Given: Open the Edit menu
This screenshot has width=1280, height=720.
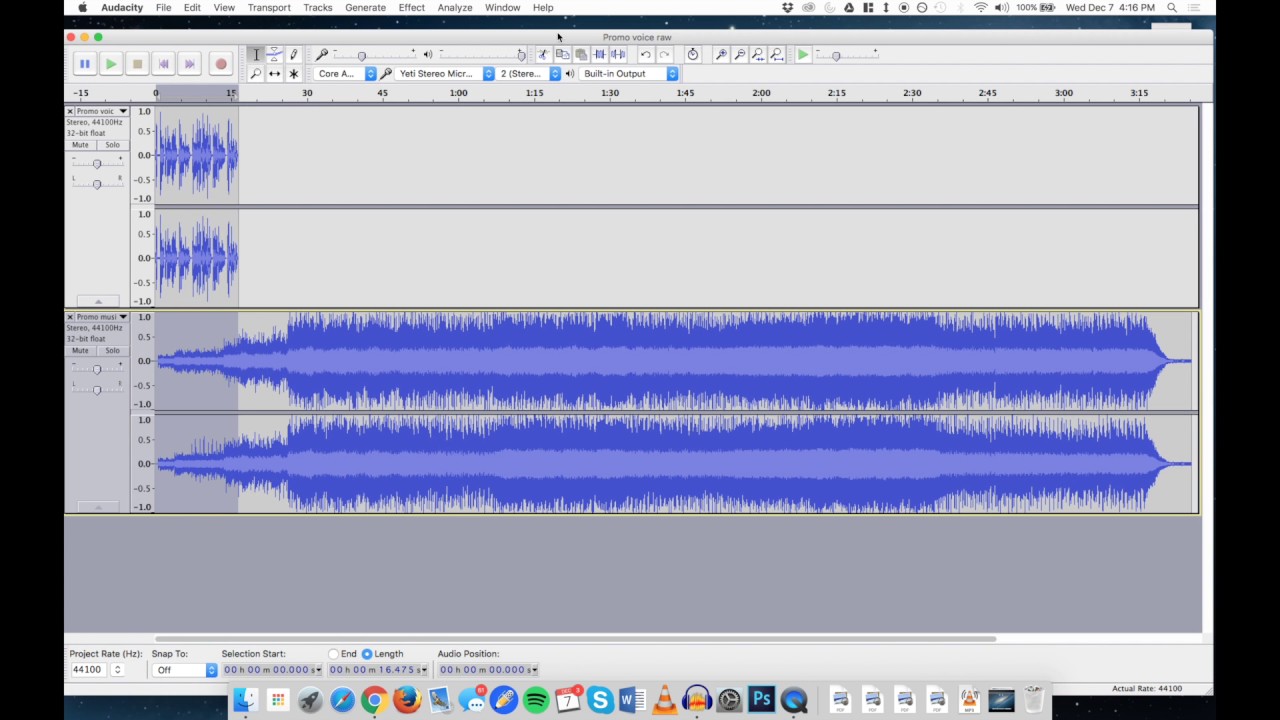Looking at the screenshot, I should pos(192,7).
